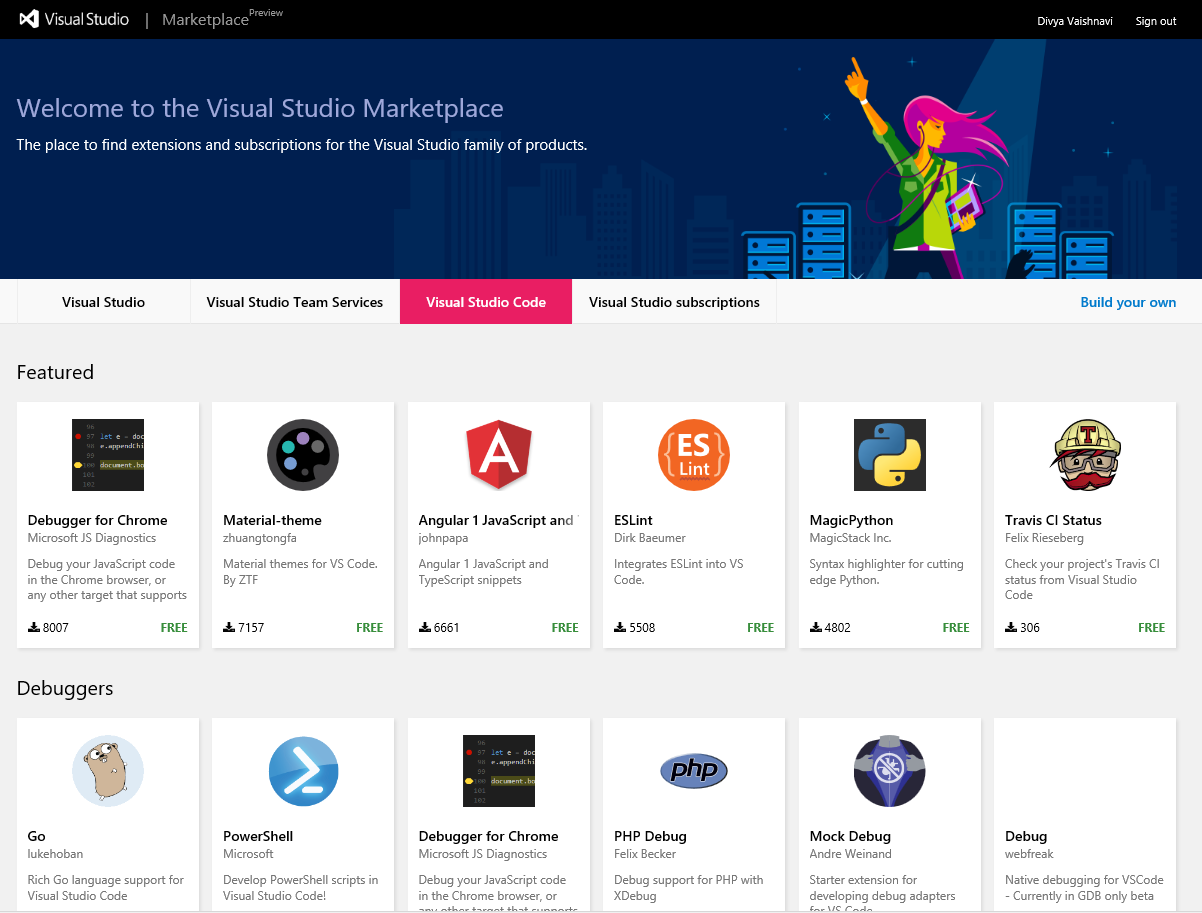Click publisher name johnpapa
The height and width of the screenshot is (913, 1202).
tap(444, 538)
